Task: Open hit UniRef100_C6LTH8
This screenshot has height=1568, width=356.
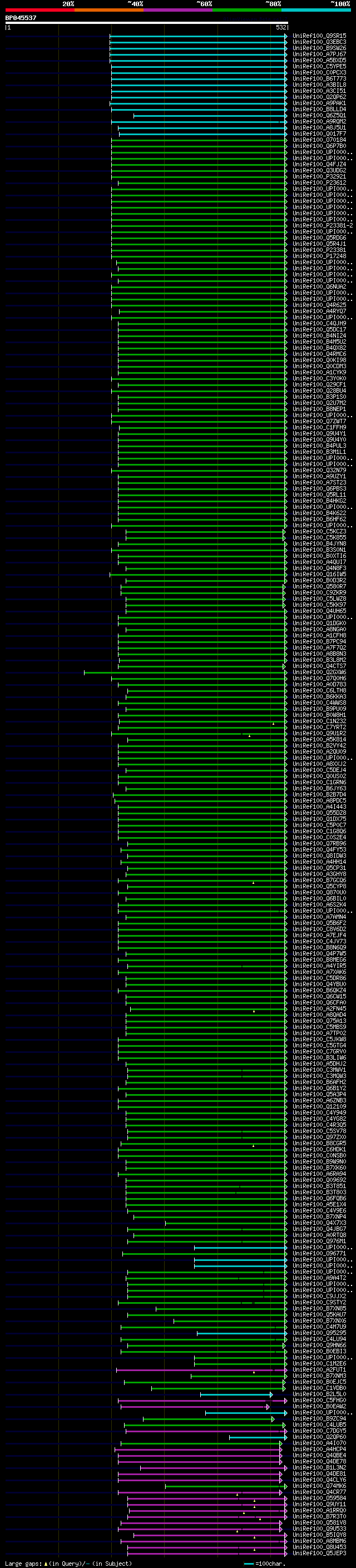Action: (319, 690)
